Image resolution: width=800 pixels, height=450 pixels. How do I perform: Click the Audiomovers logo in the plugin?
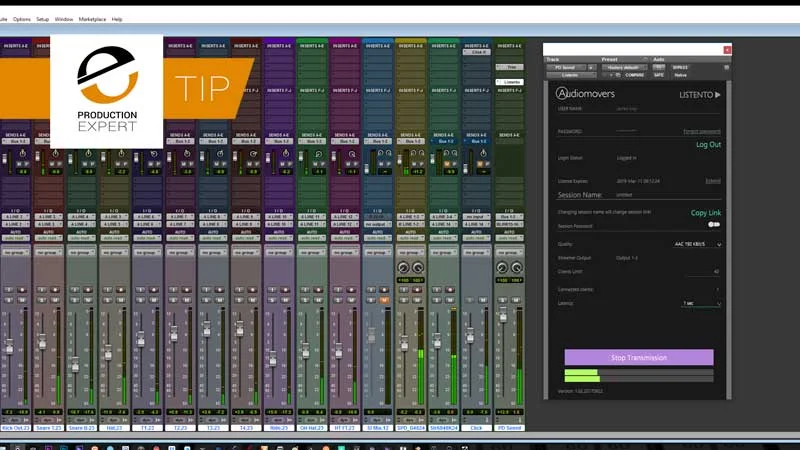(x=585, y=93)
